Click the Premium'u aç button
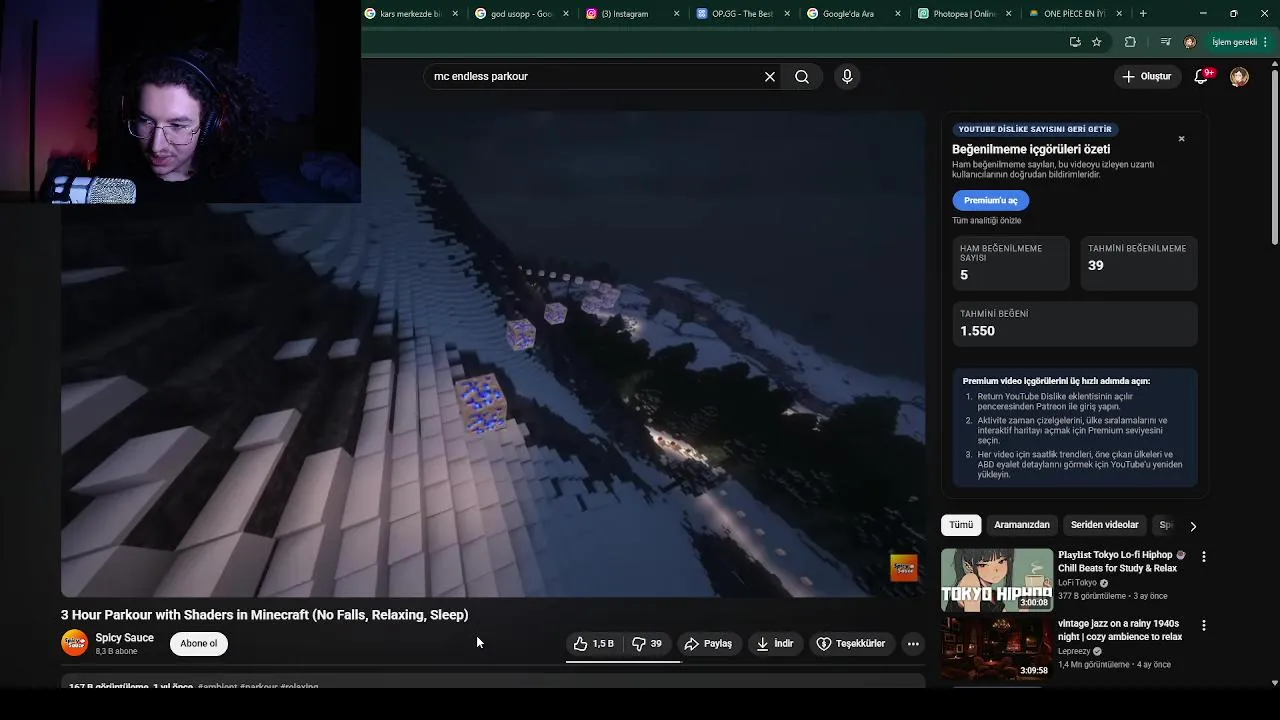The height and width of the screenshot is (720, 1280). [x=991, y=200]
